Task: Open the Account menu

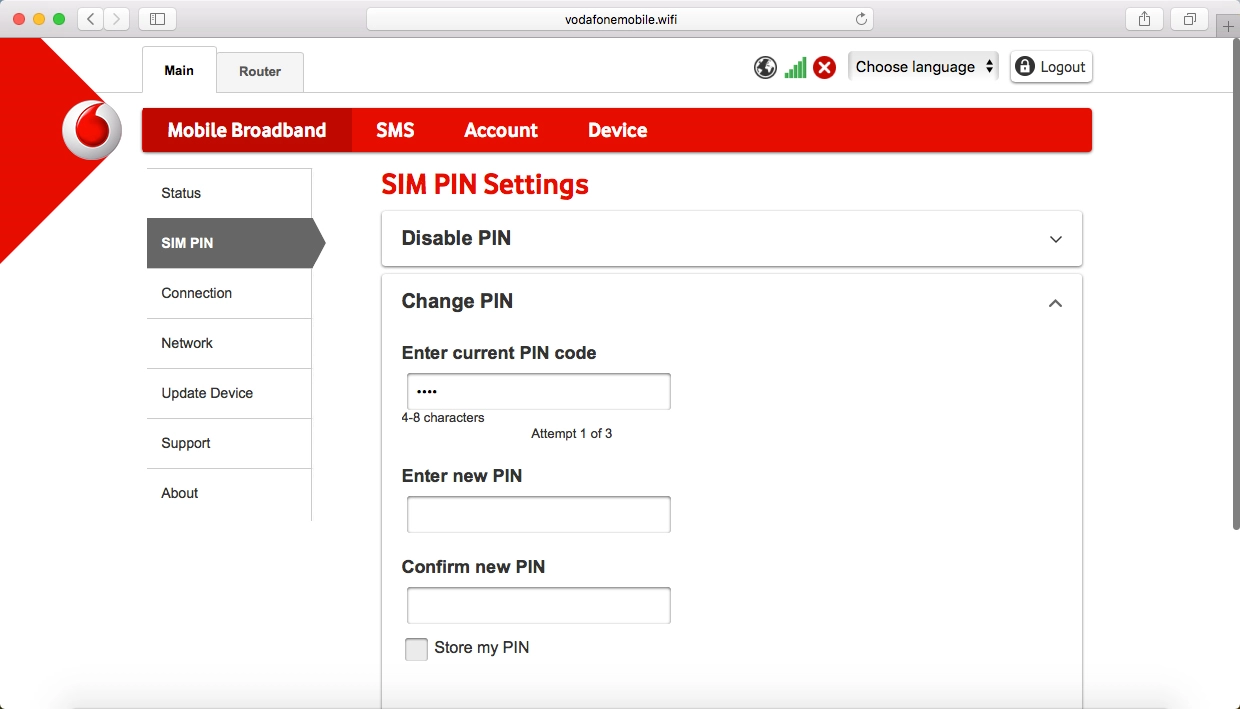Action: tap(501, 131)
